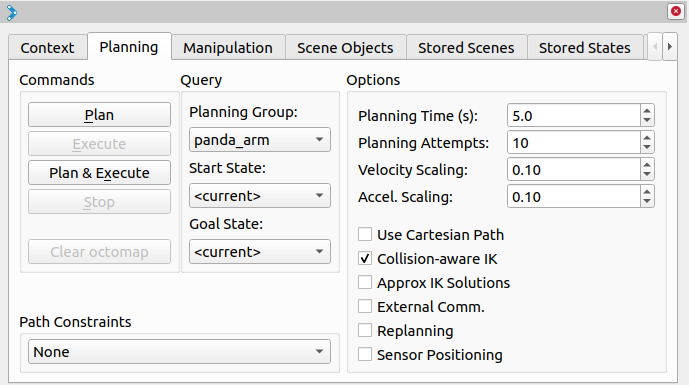Open the Path Constraints dropdown
Viewport: 689px width, 385px height.
(x=179, y=352)
